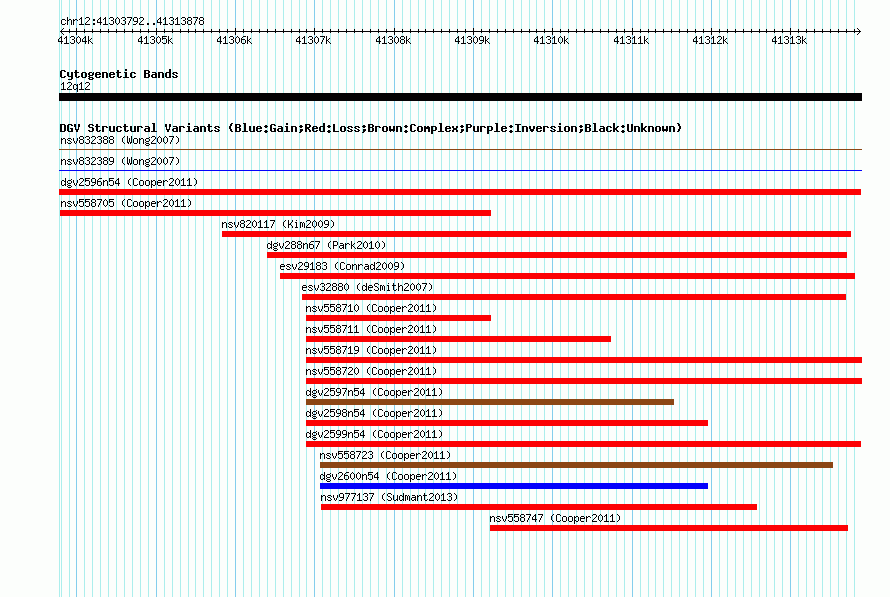The image size is (890, 597).
Task: Click the short red bar of nsv558710
Action: coord(398,318)
